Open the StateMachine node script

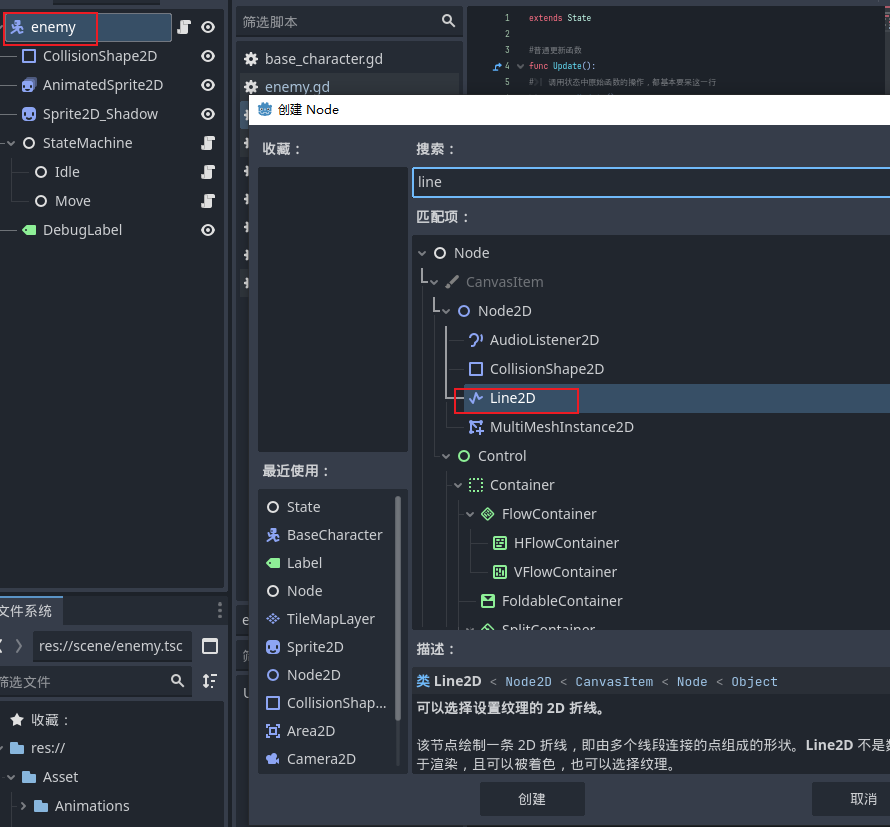[208, 143]
